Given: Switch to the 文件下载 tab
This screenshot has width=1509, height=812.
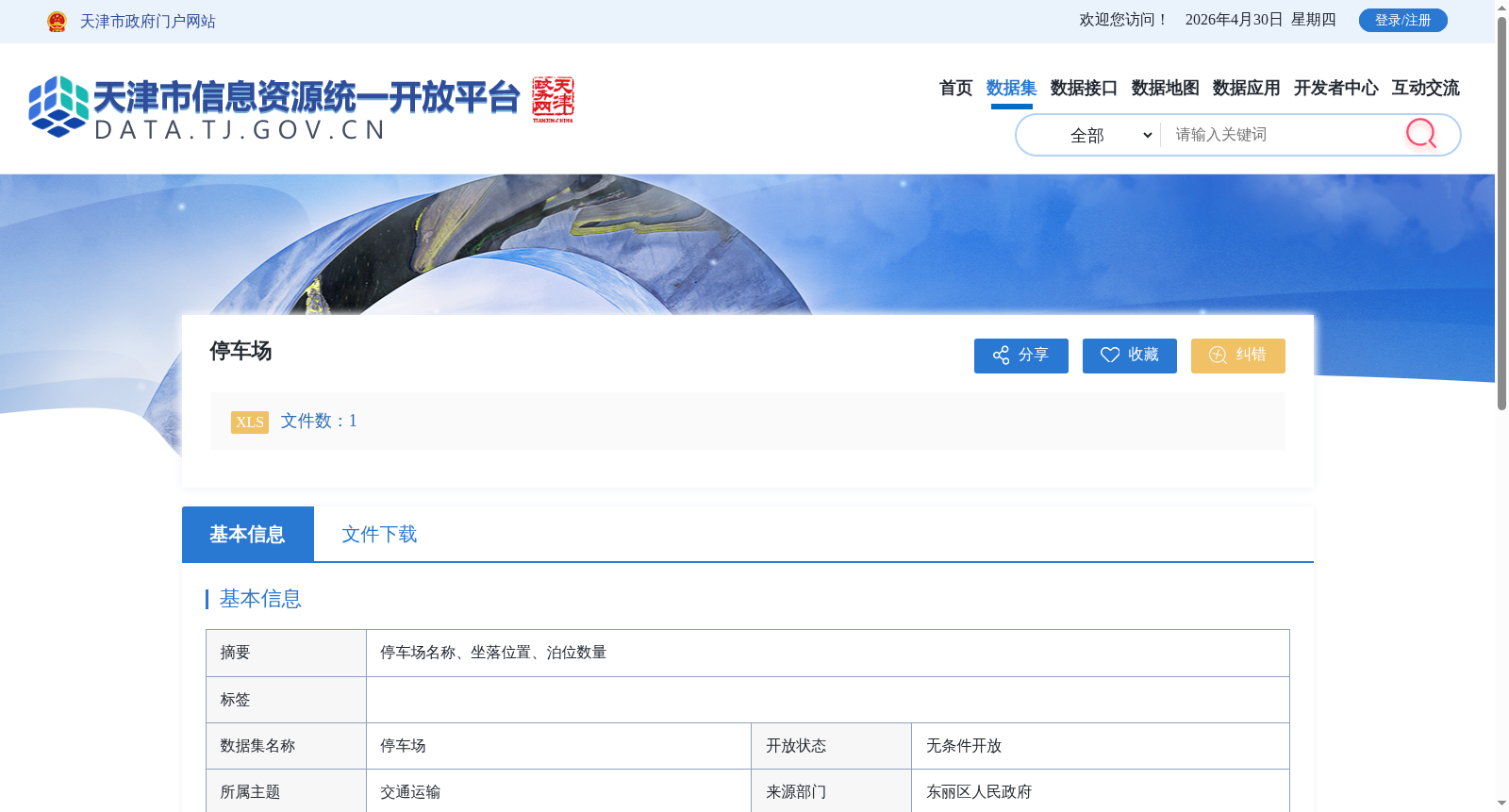Looking at the screenshot, I should [379, 534].
